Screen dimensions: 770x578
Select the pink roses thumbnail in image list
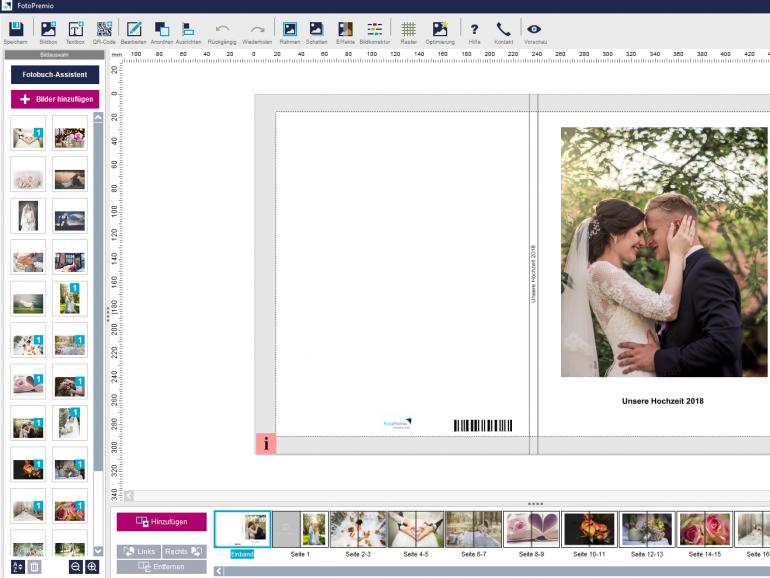pyautogui.click(x=70, y=506)
